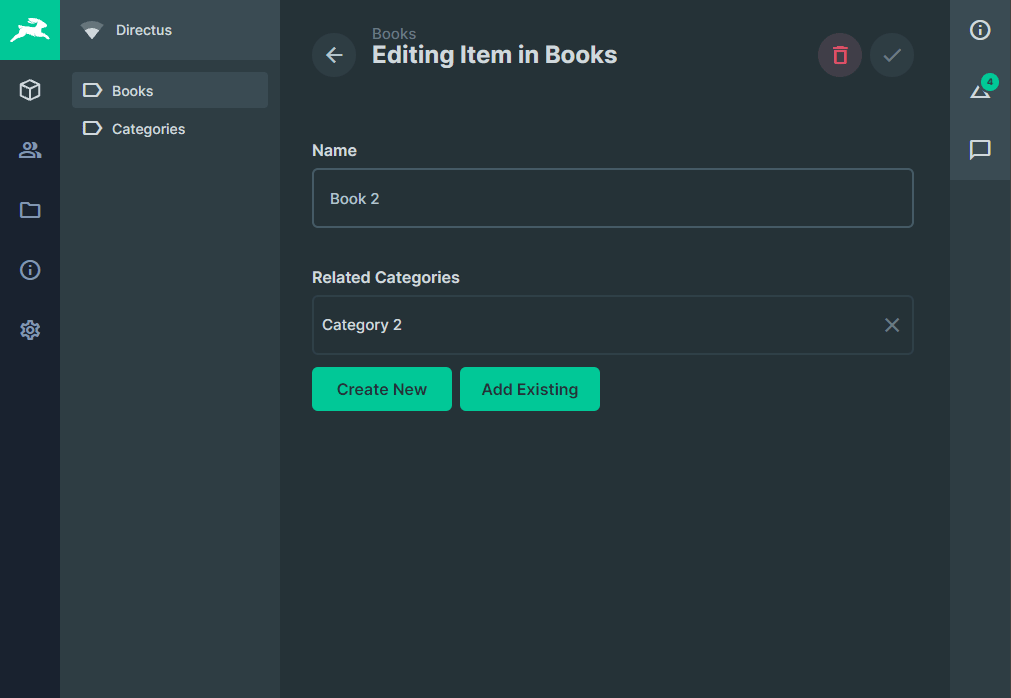Select Books collection in navigation
This screenshot has width=1011, height=698.
coord(170,90)
